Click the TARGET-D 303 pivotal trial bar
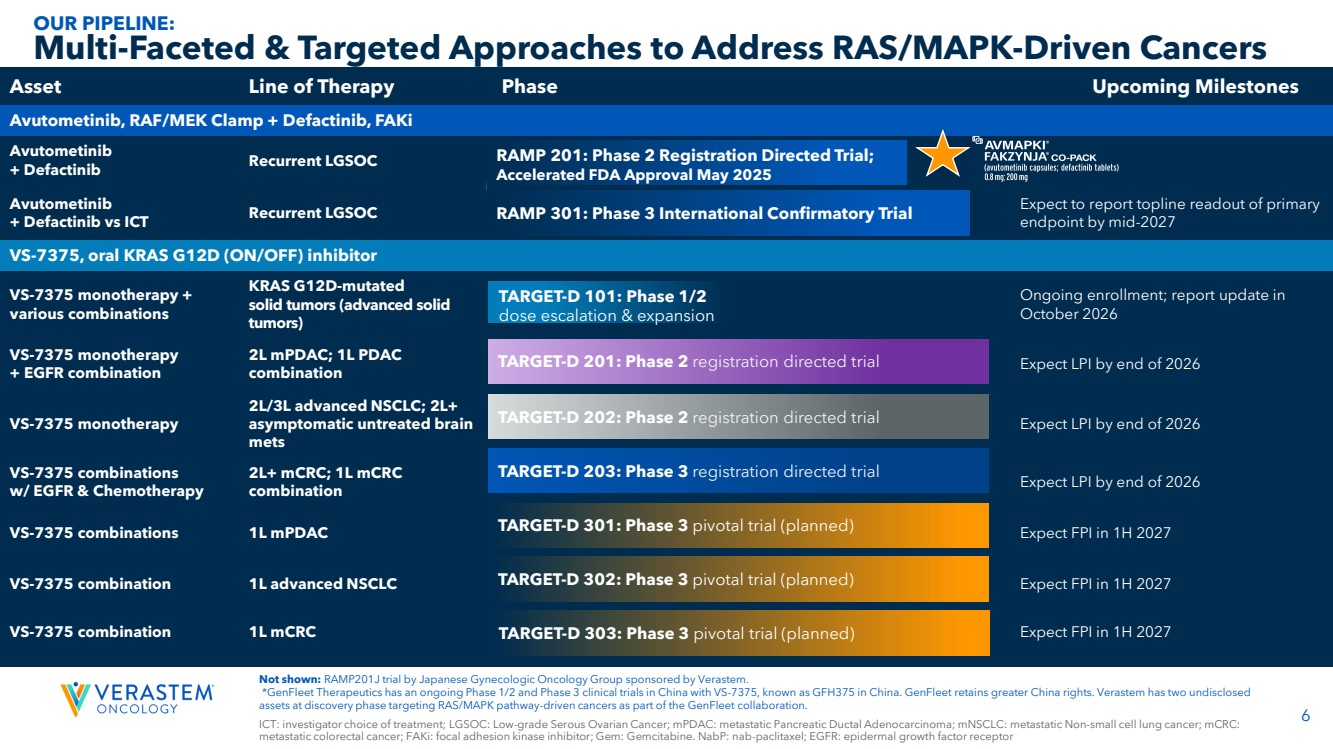Screen dimensions: 1333x749 pyautogui.click(x=738, y=633)
